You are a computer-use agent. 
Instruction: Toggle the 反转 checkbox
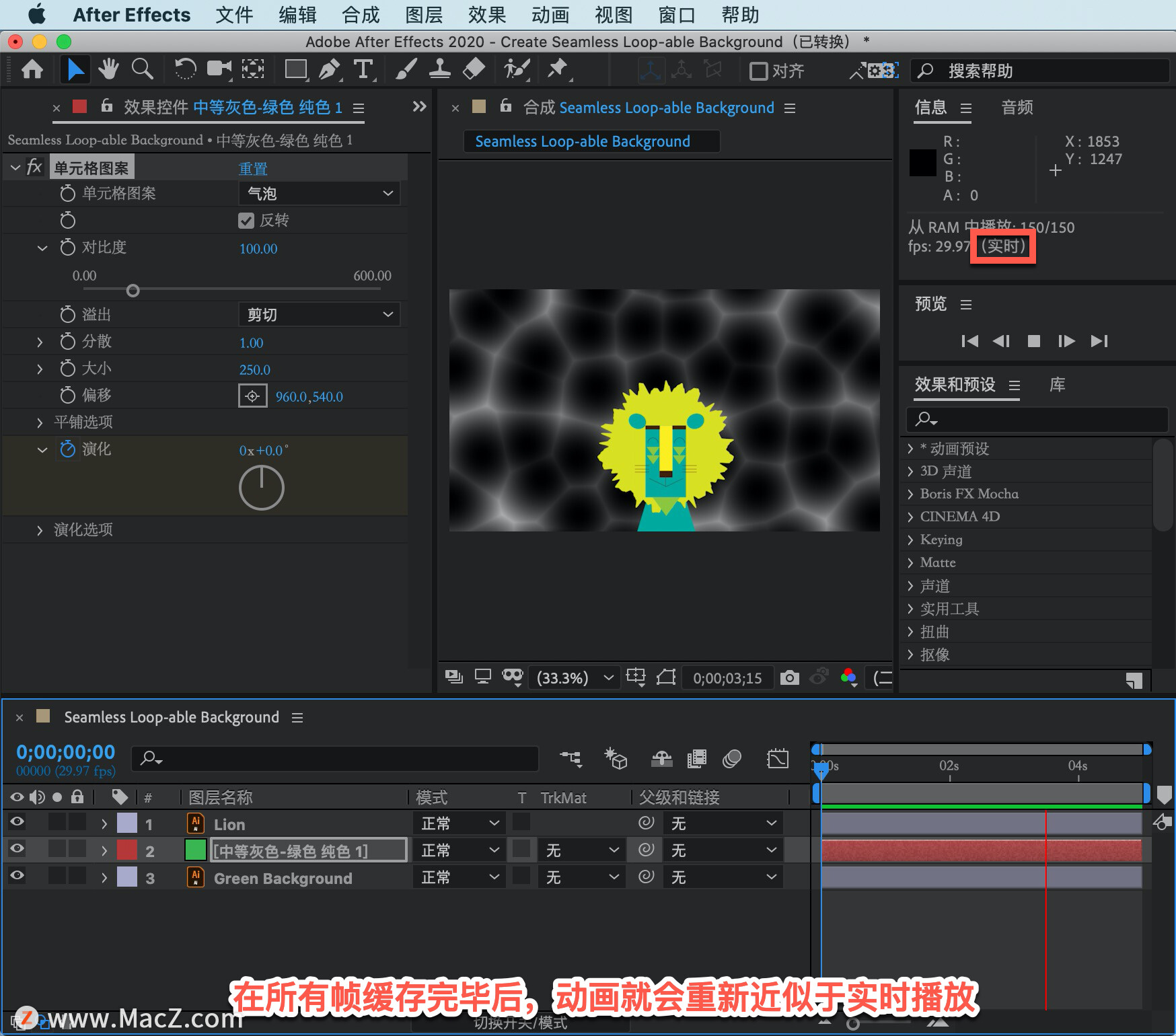[246, 221]
